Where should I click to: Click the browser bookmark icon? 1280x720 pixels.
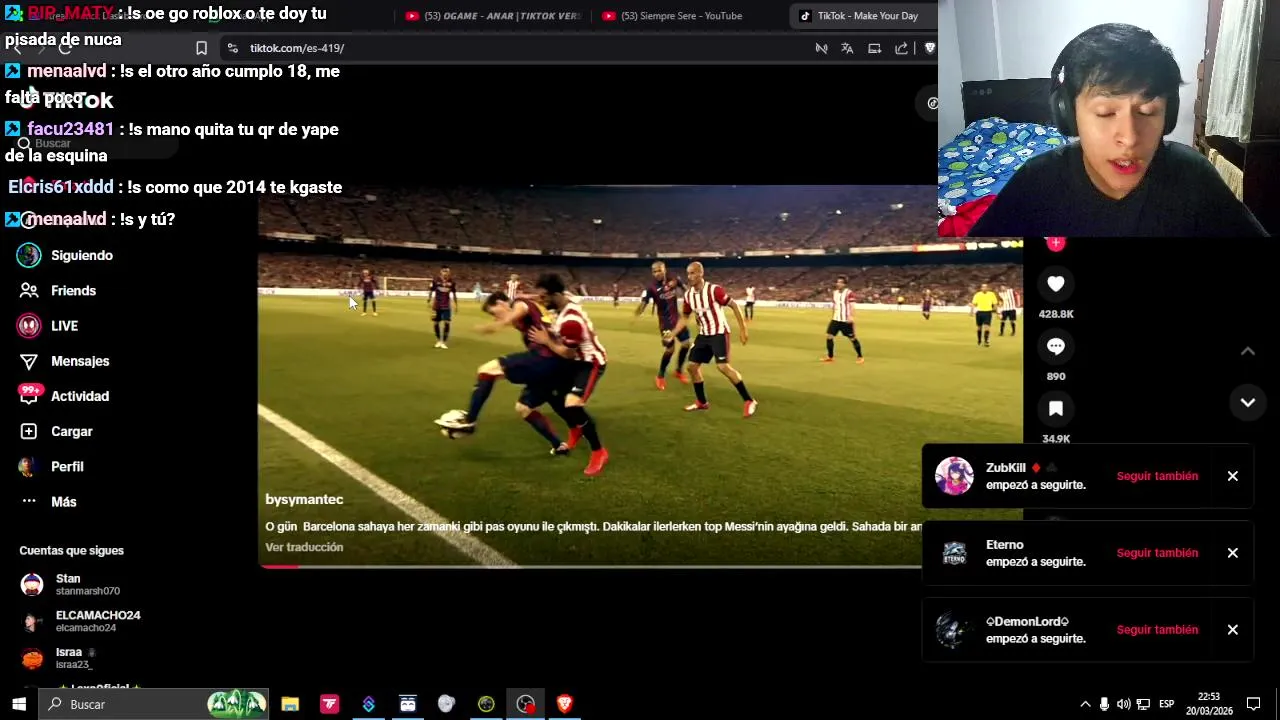coord(201,48)
